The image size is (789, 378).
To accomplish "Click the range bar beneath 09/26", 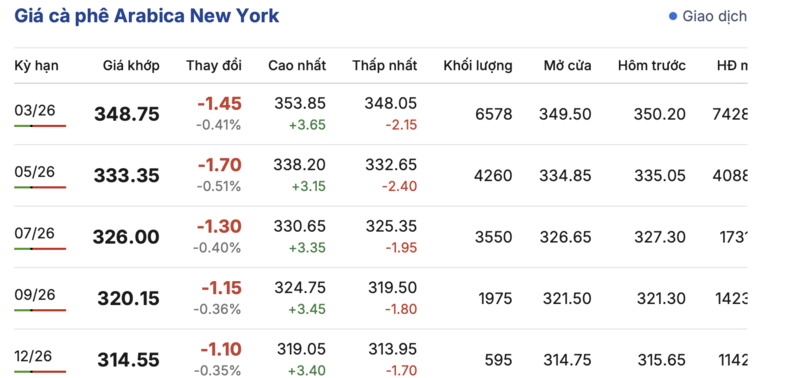I will (x=40, y=310).
